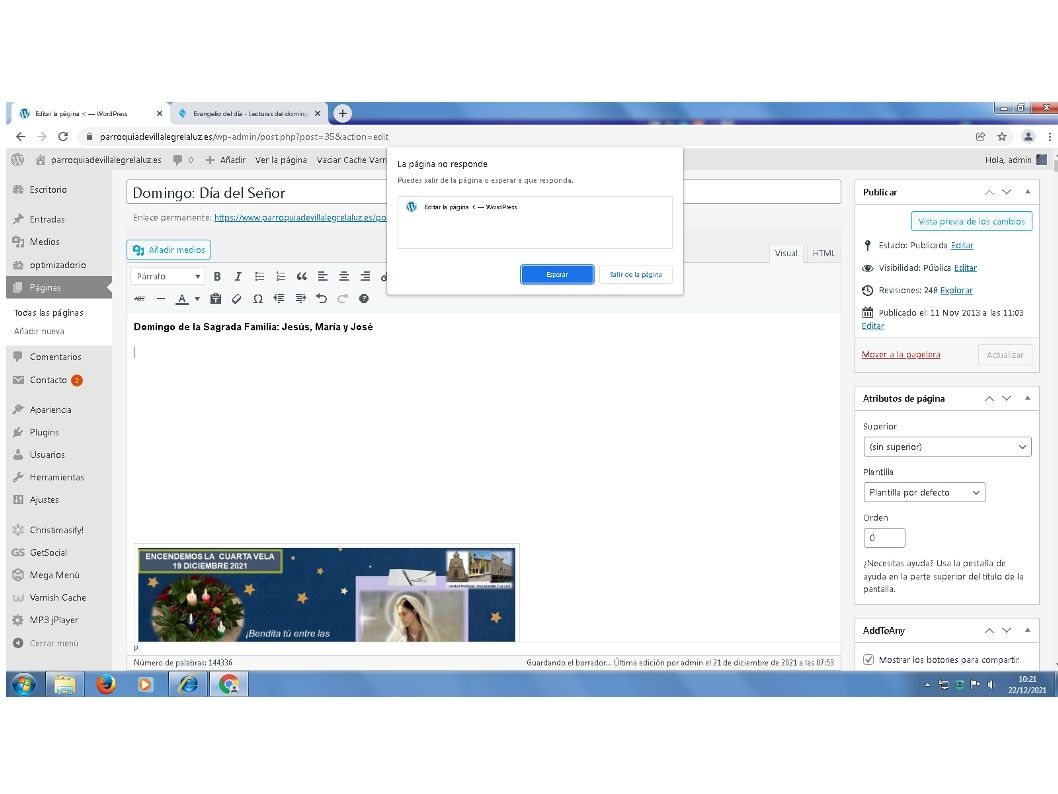Click the Orden input field
Image resolution: width=1058 pixels, height=794 pixels.
coord(884,538)
